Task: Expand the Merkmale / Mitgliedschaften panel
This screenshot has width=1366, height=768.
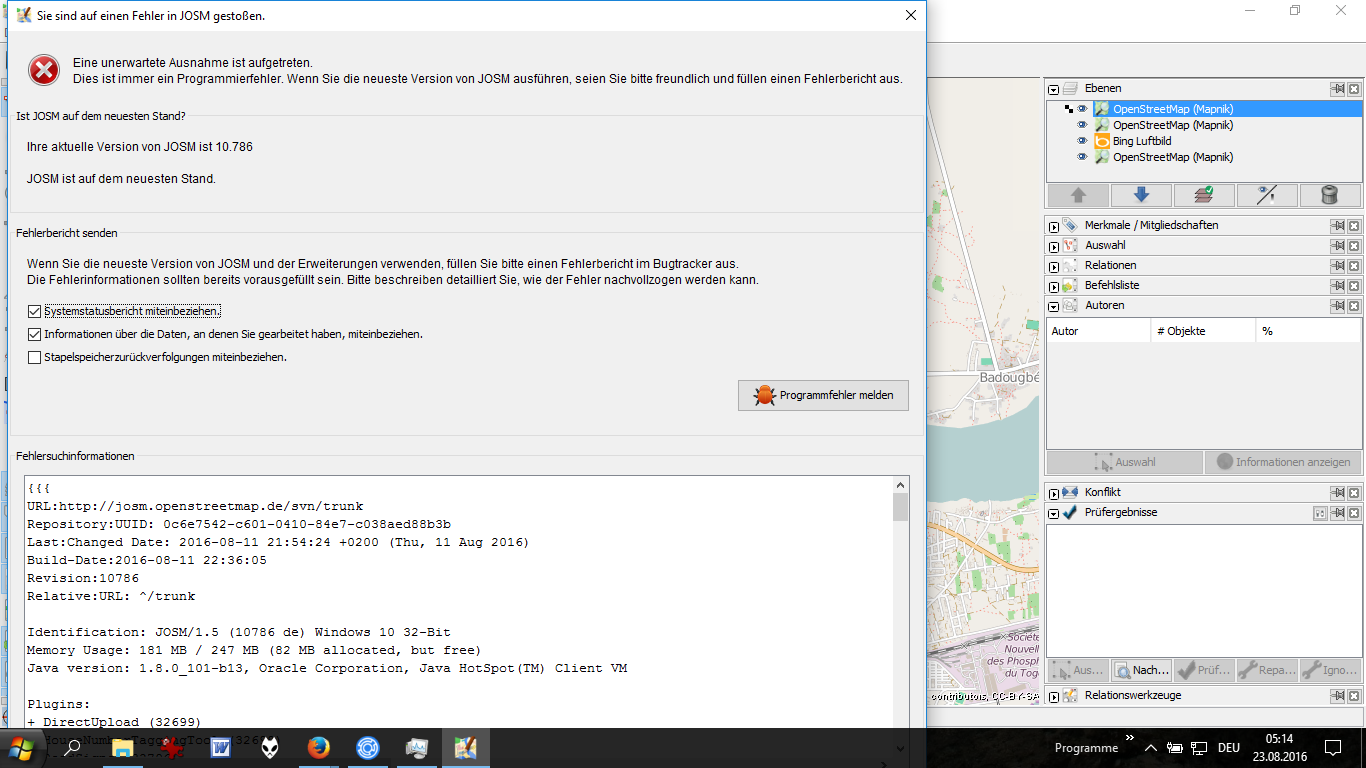Action: [1054, 226]
